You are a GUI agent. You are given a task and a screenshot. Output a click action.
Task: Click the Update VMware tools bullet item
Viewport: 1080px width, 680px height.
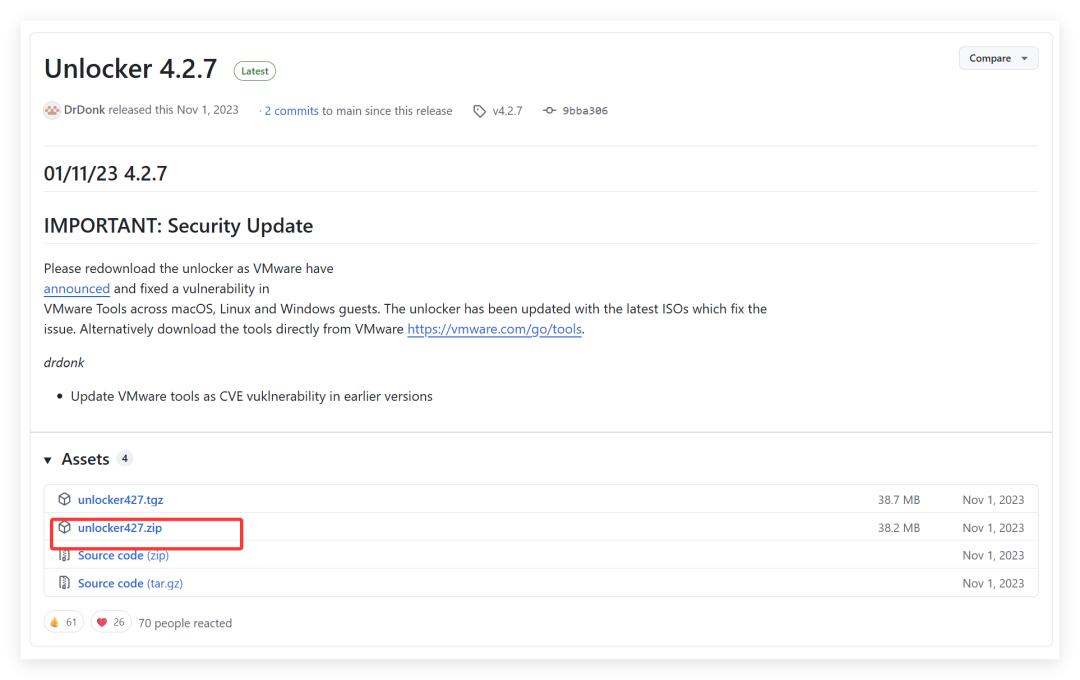(251, 397)
